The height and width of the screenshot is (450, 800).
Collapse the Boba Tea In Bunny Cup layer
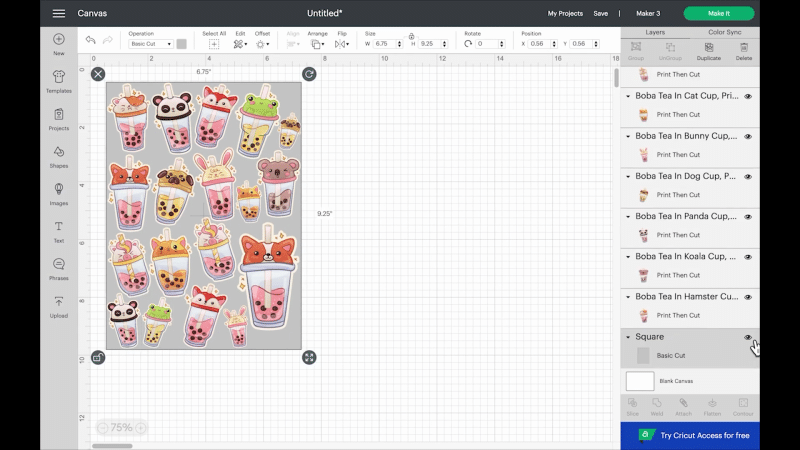pyautogui.click(x=628, y=136)
